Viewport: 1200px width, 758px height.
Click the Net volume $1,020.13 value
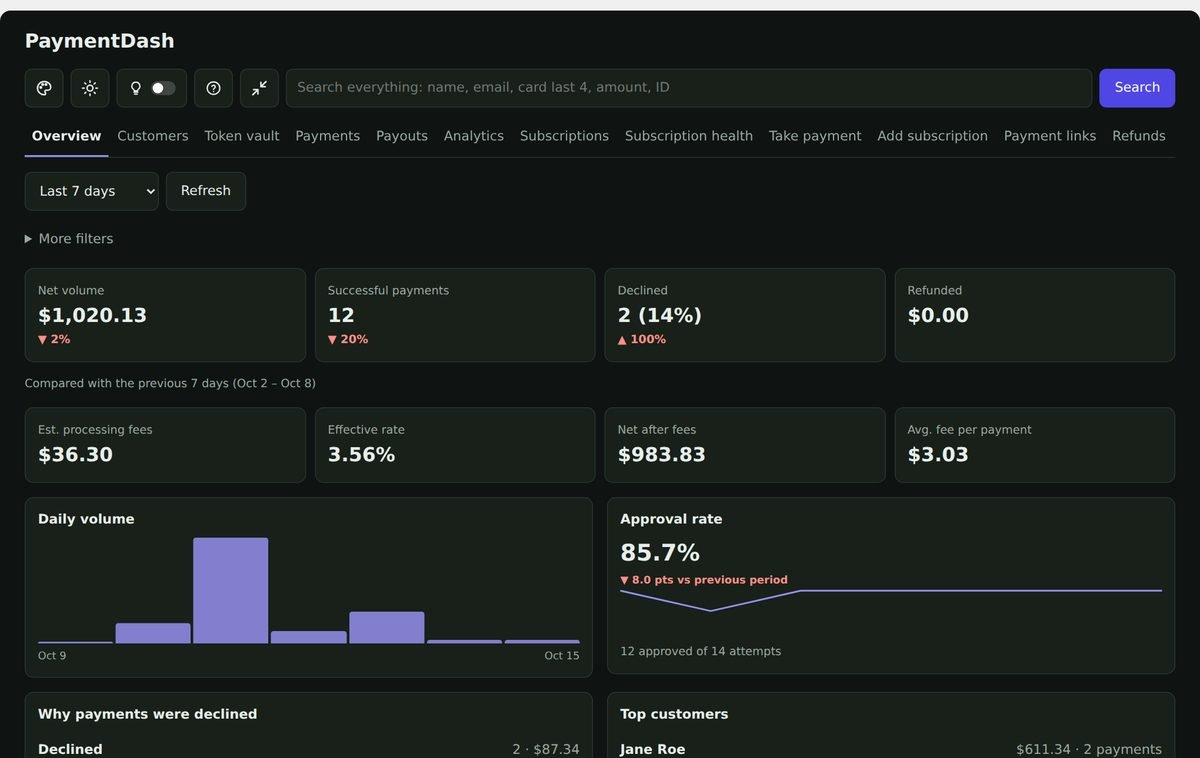93,316
